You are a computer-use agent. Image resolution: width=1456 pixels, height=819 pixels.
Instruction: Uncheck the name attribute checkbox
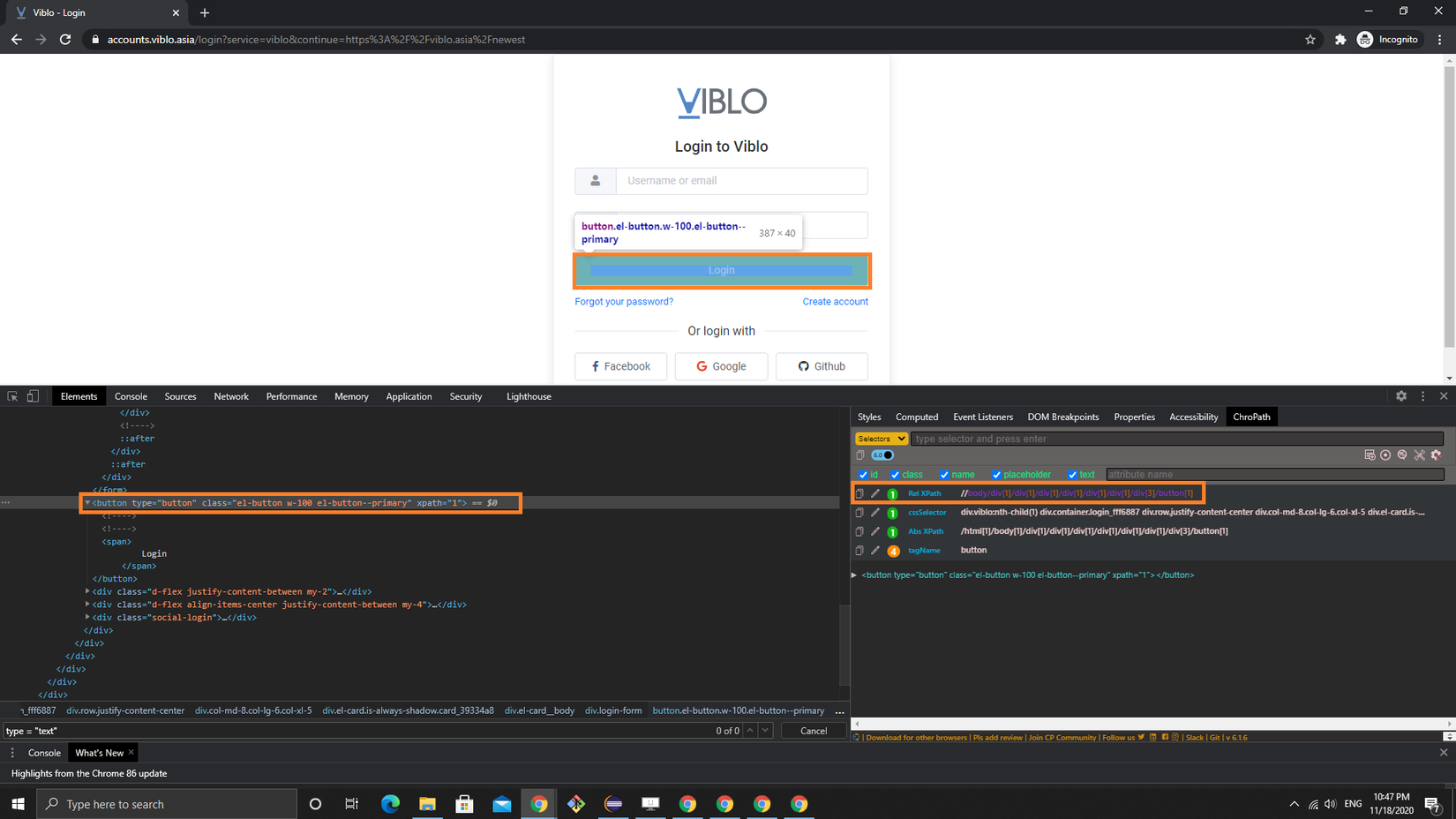[944, 475]
